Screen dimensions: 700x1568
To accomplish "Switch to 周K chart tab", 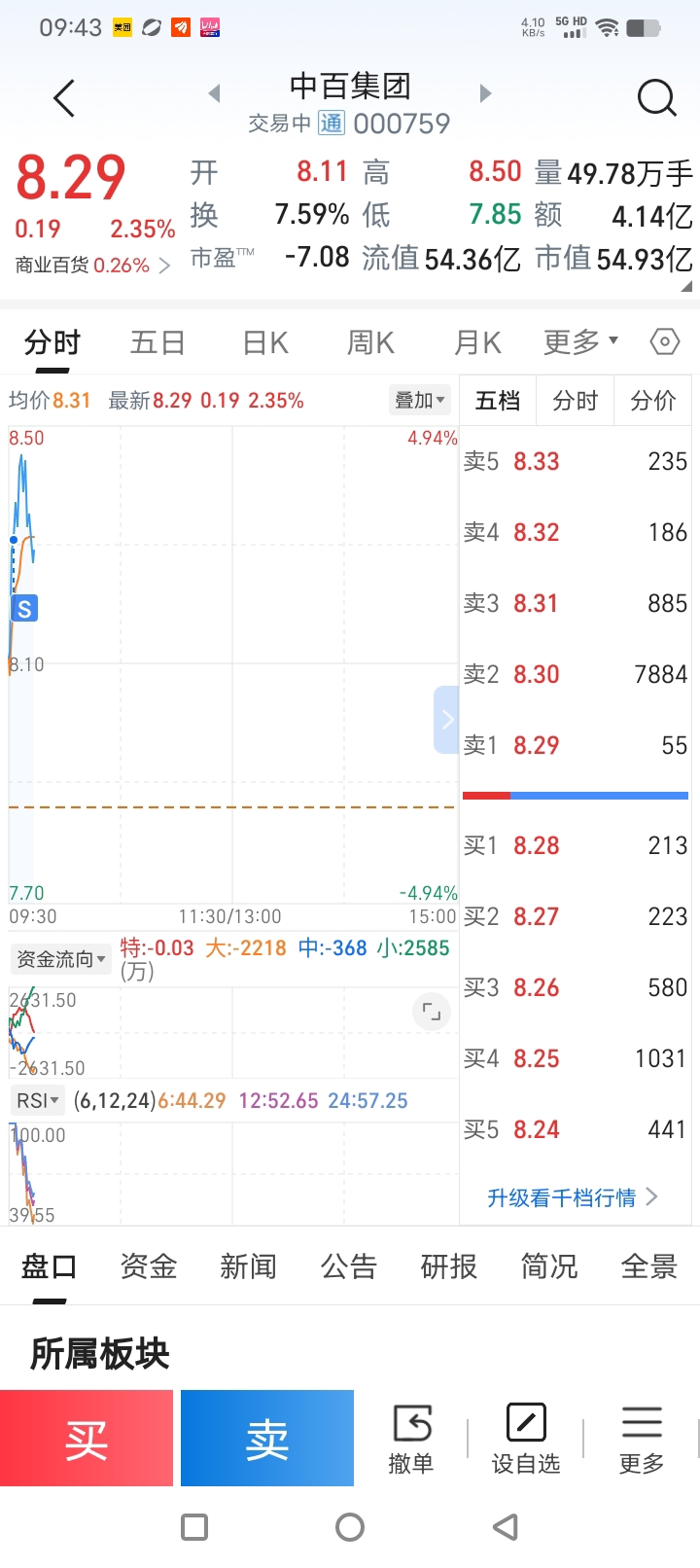I will (x=370, y=342).
